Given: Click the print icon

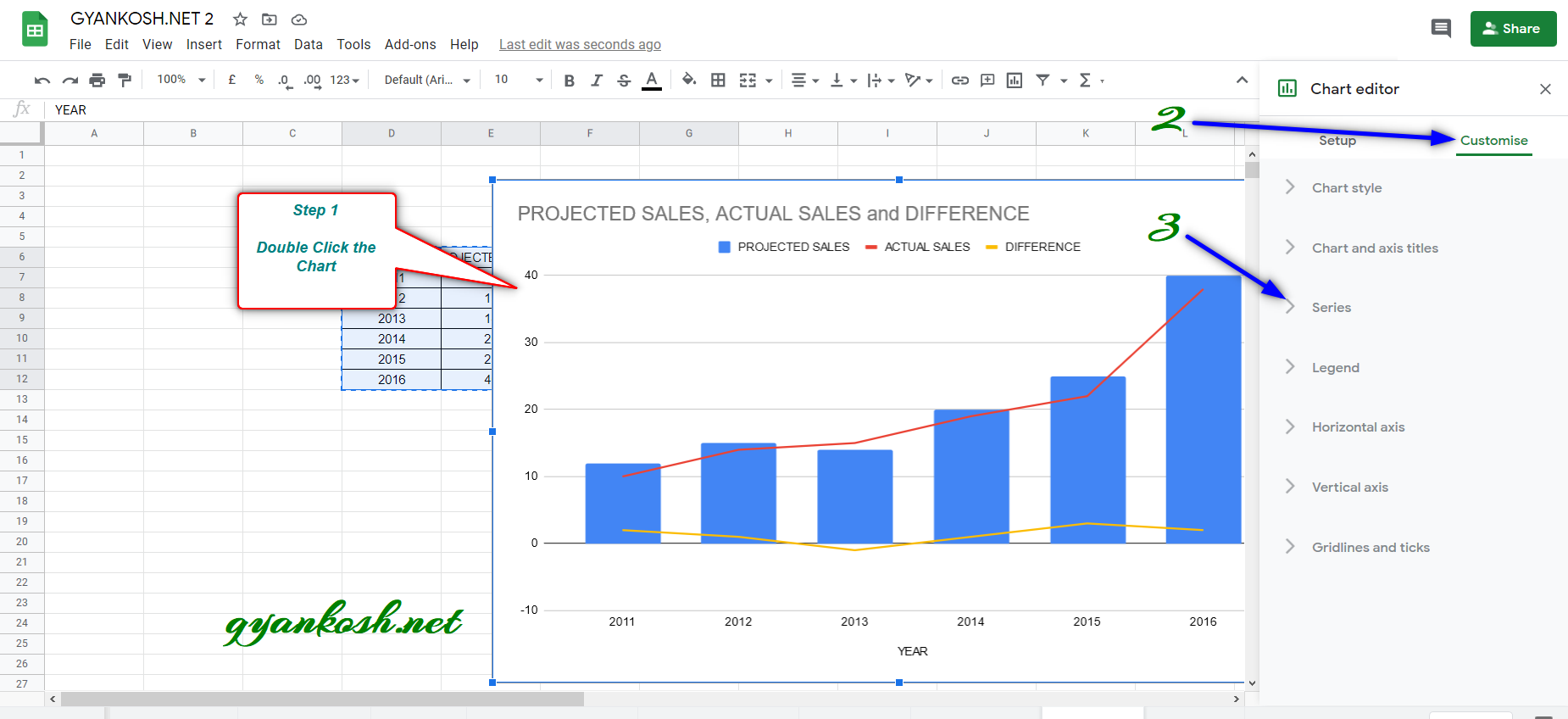Looking at the screenshot, I should 97,81.
